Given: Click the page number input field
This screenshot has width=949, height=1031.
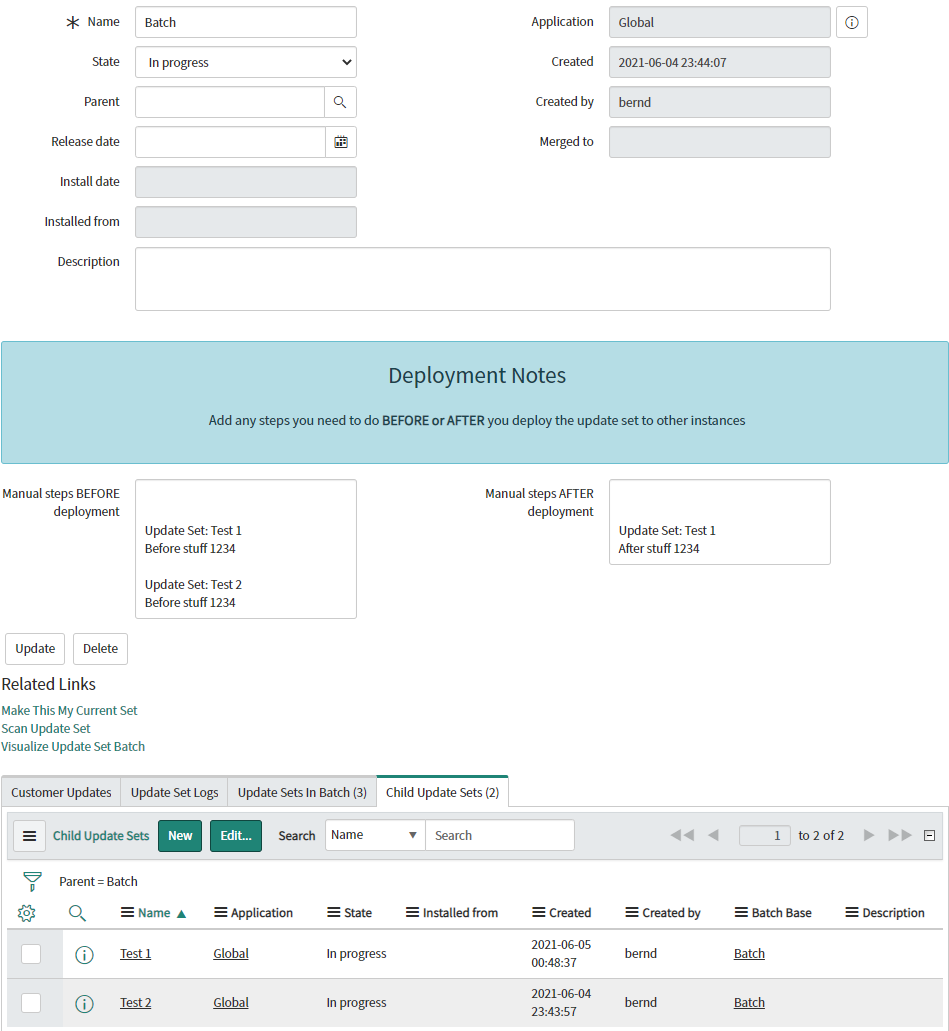Looking at the screenshot, I should coord(765,836).
